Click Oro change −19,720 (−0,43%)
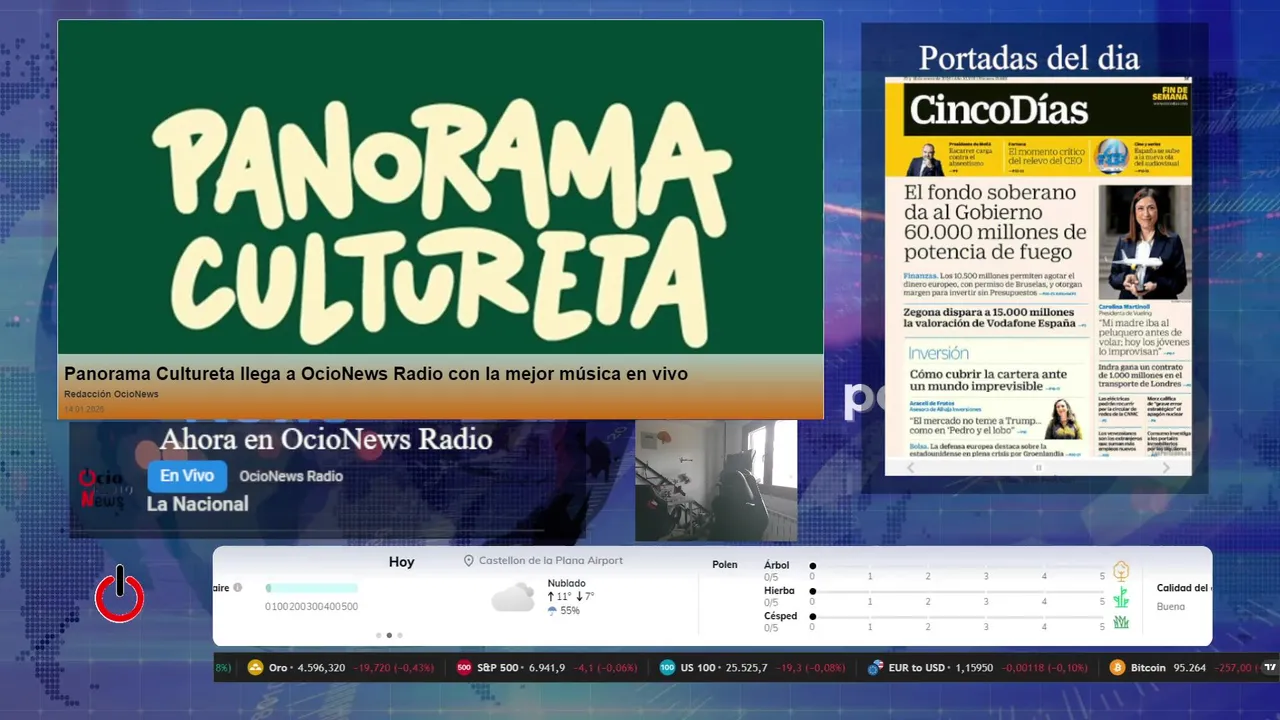This screenshot has width=1280, height=720. pos(395,668)
